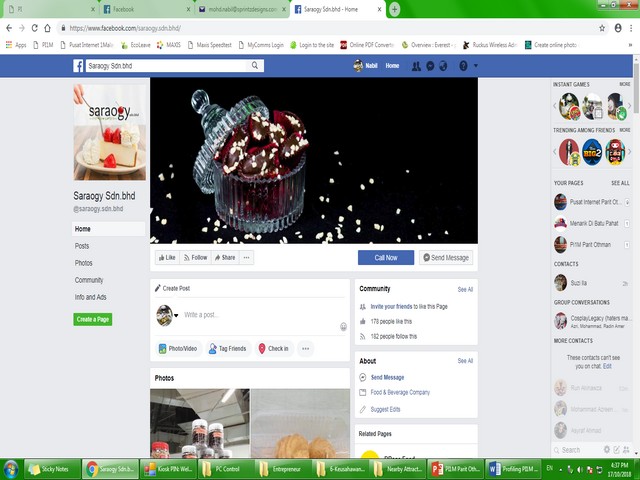Select the Check in location option
This screenshot has width=640, height=480.
(273, 349)
